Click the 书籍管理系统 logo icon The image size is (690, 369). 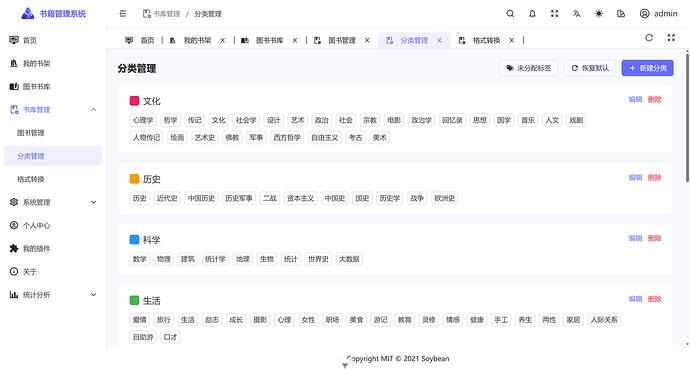(28, 14)
